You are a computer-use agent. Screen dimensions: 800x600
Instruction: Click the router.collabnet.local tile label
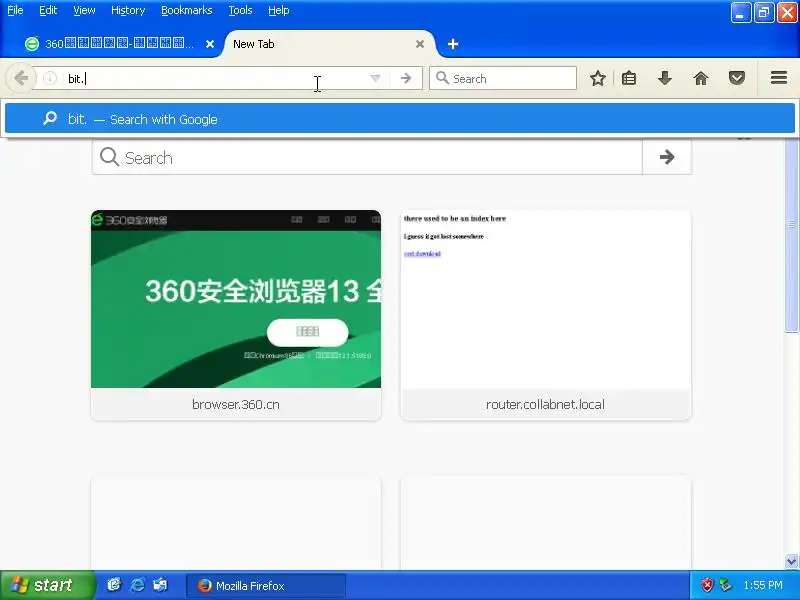545,404
